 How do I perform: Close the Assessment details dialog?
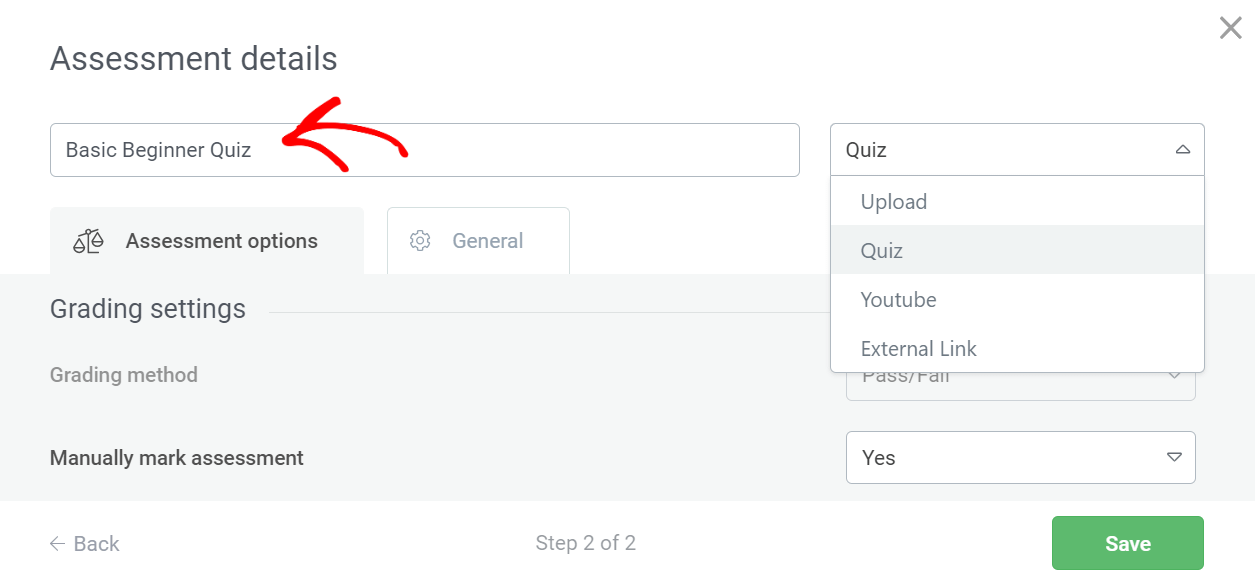[1230, 28]
